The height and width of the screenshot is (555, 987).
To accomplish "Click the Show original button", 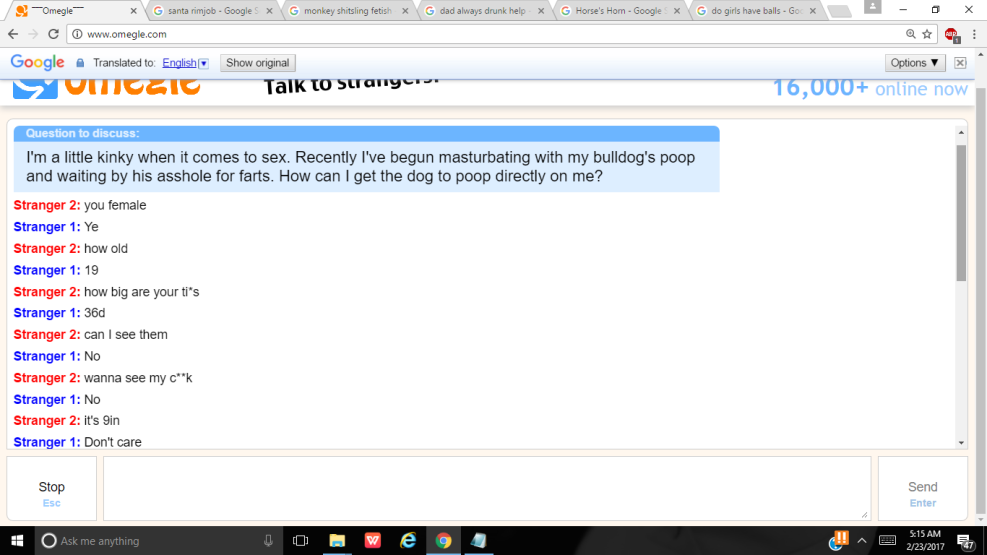I will [x=257, y=63].
